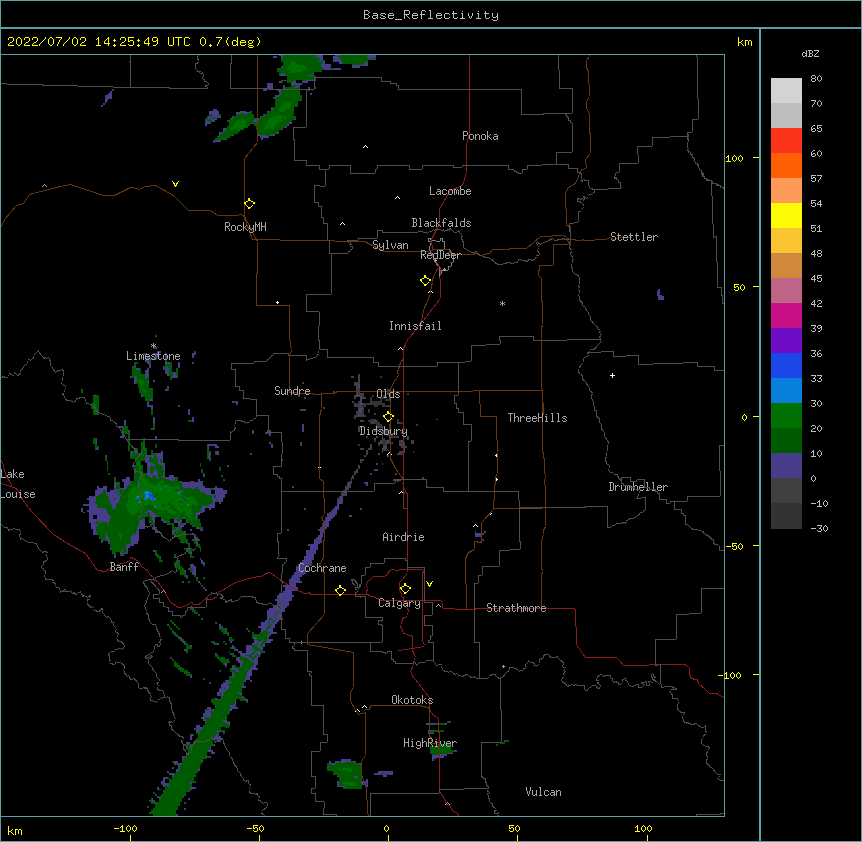This screenshot has width=862, height=842.
Task: Click the Red Deer city label
Action: tap(440, 255)
